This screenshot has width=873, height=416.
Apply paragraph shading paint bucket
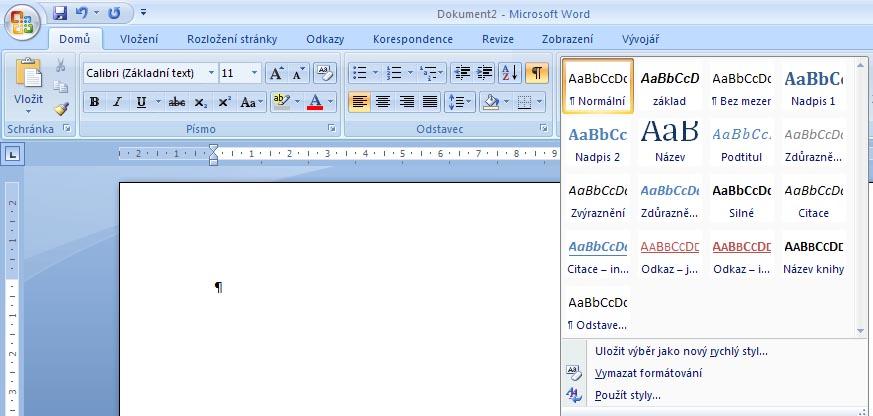point(491,102)
